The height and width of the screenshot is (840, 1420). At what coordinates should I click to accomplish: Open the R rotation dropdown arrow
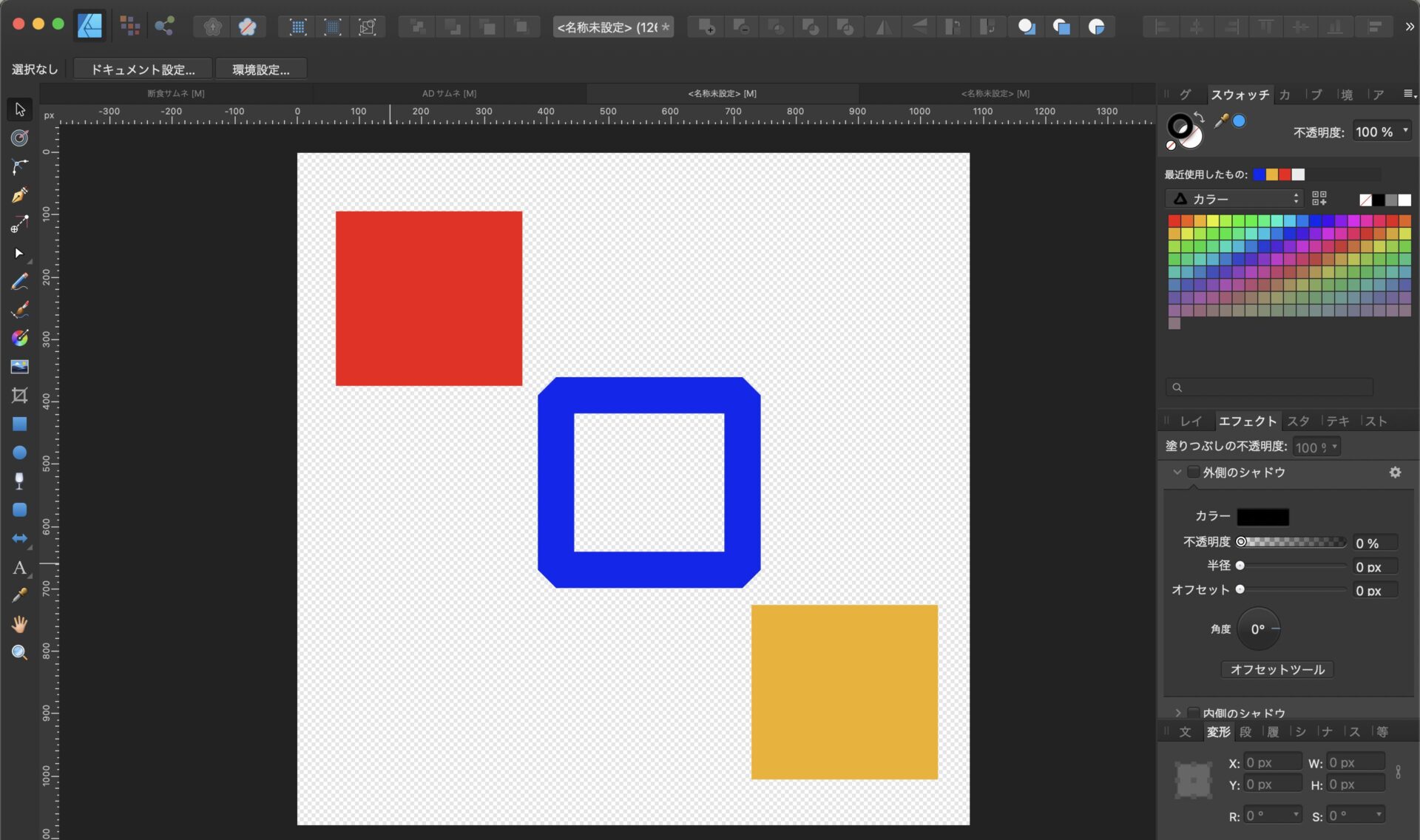1296,815
